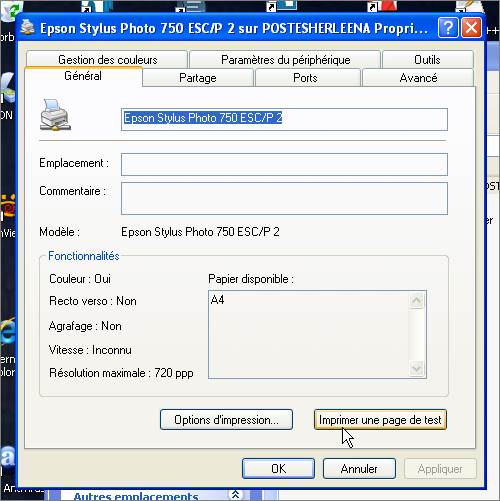This screenshot has width=500, height=501.
Task: Click Imprimer une page de test
Action: [x=380, y=420]
